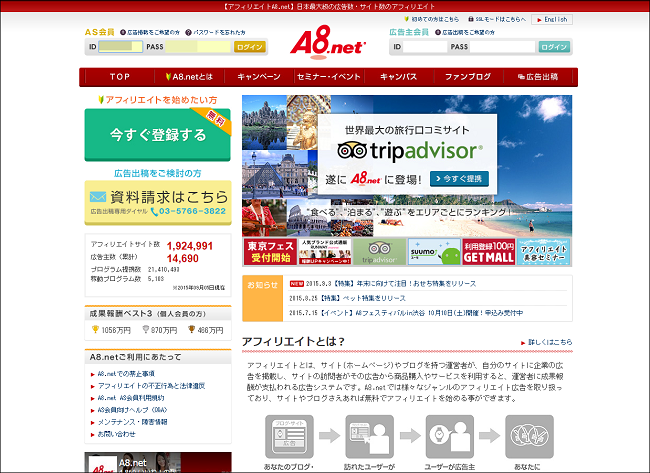Click the A8.net video thumbnail at bottom left
This screenshot has height=473, width=650.
tap(158, 462)
